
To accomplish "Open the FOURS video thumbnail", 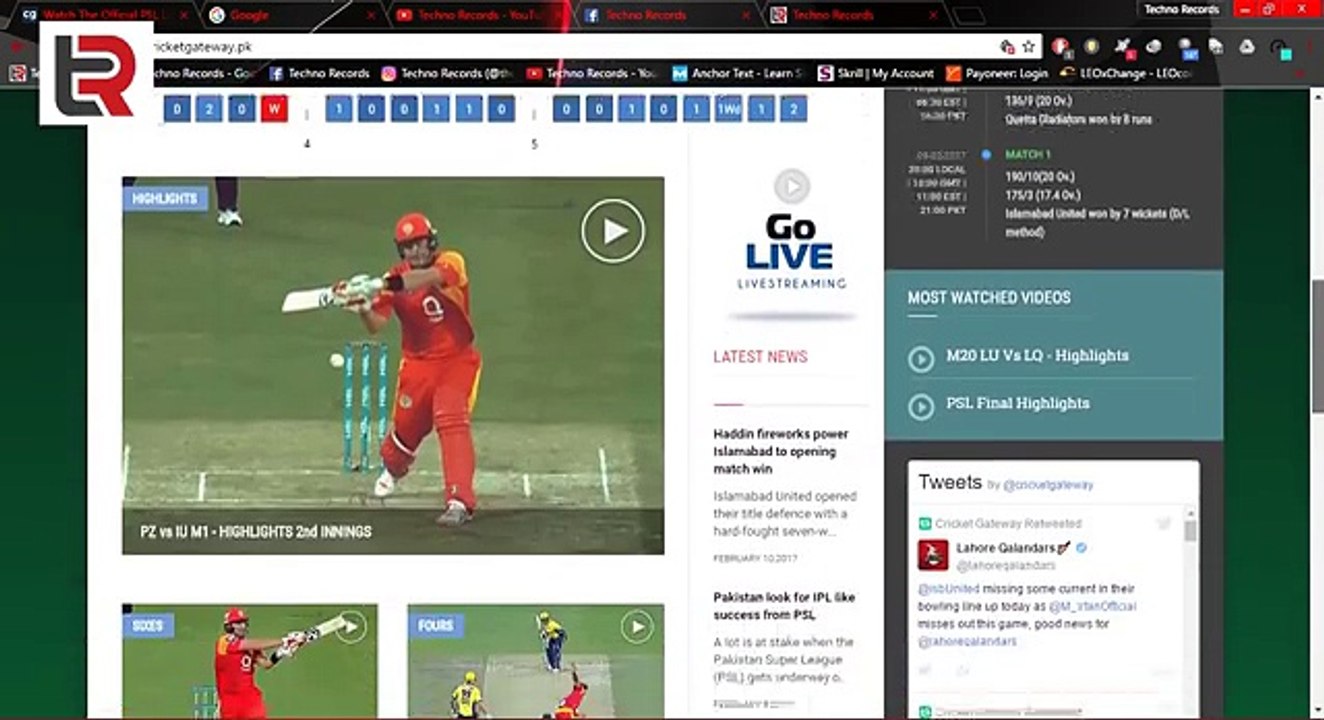I will tap(536, 660).
